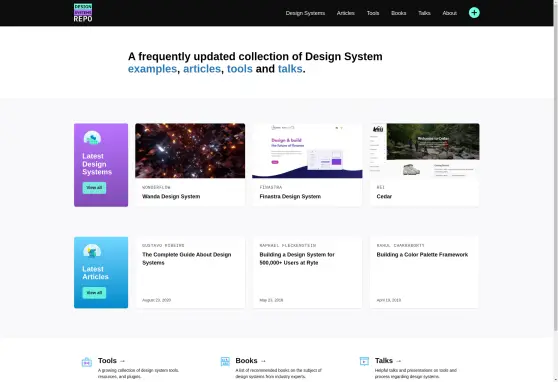This screenshot has width=558, height=382.
Task: Select Talks in the top navigation
Action: pos(424,13)
